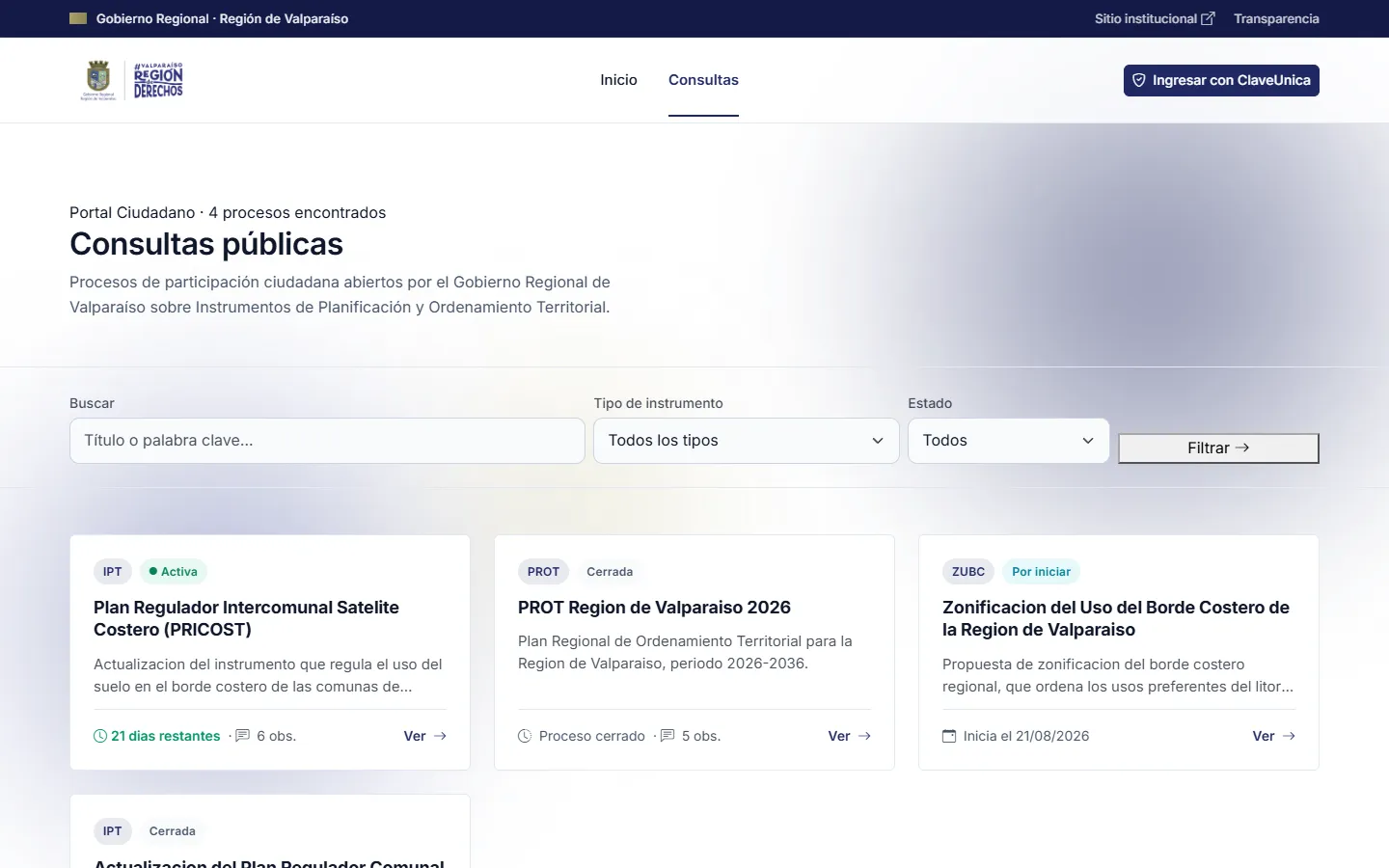Click Ver link on the Zonificacion card
The height and width of the screenshot is (868, 1389).
pos(1273,736)
